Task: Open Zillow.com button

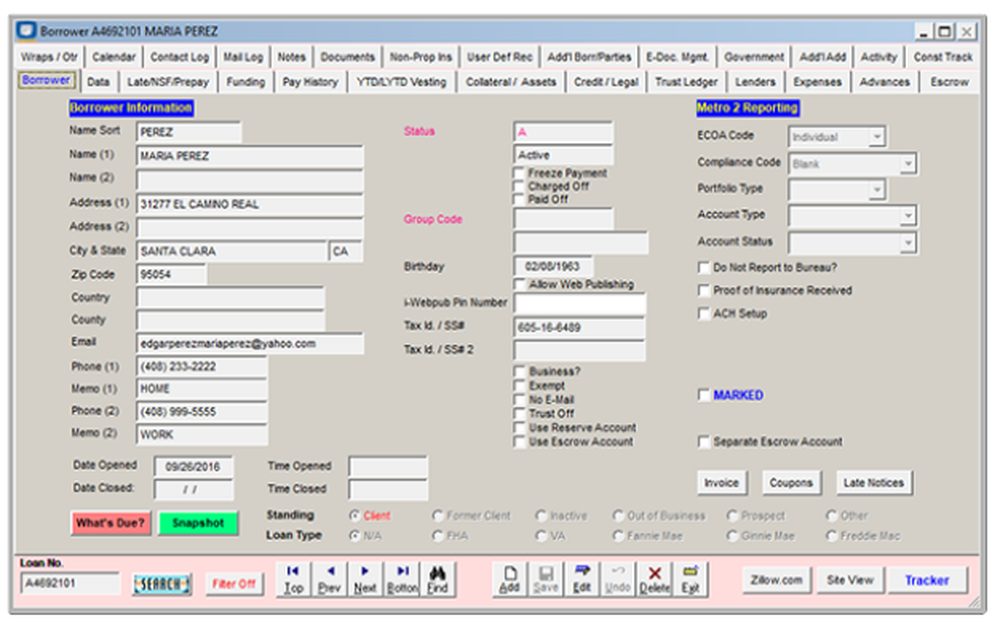Action: click(x=776, y=580)
